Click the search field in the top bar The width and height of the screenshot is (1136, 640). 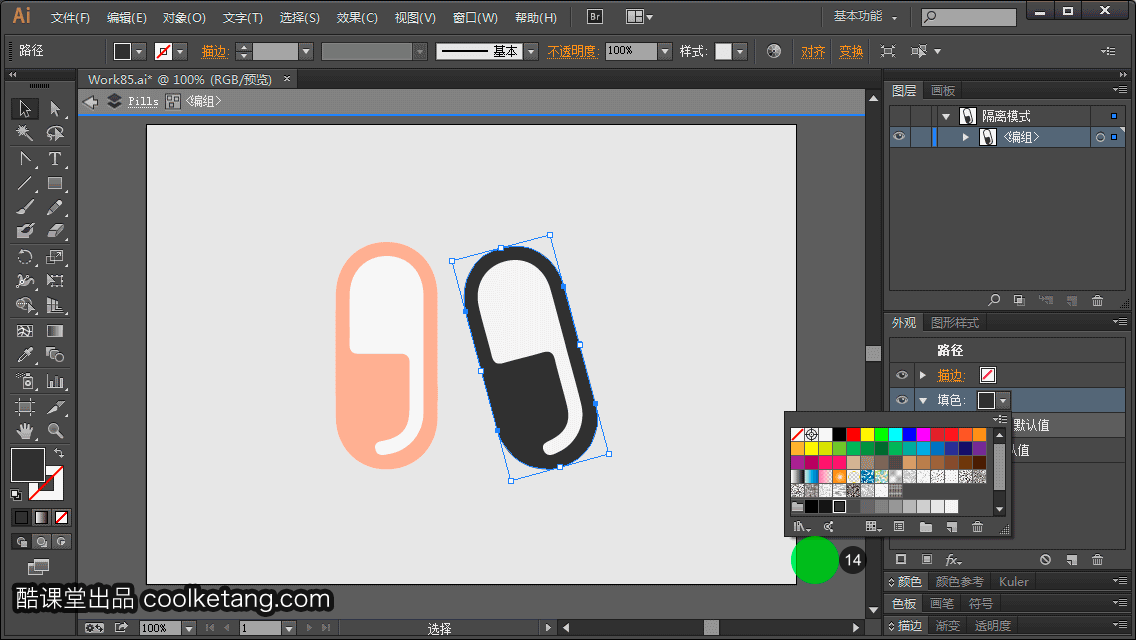pos(969,17)
